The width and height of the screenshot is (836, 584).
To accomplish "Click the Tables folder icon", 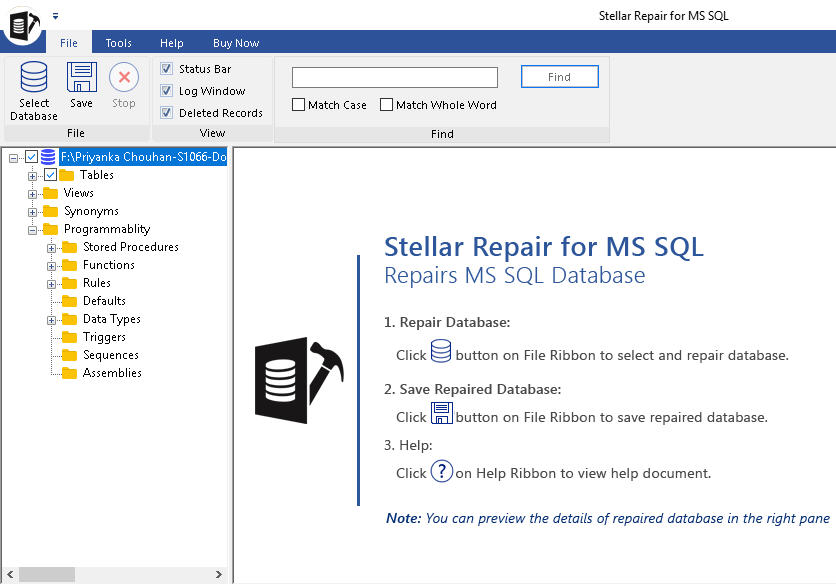I will 67,175.
